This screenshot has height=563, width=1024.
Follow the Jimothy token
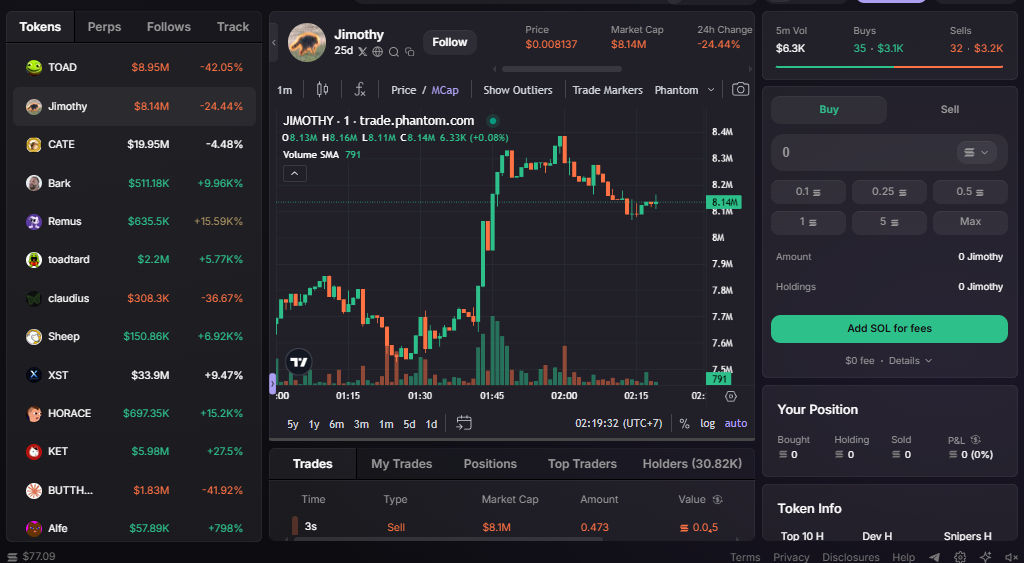(449, 42)
